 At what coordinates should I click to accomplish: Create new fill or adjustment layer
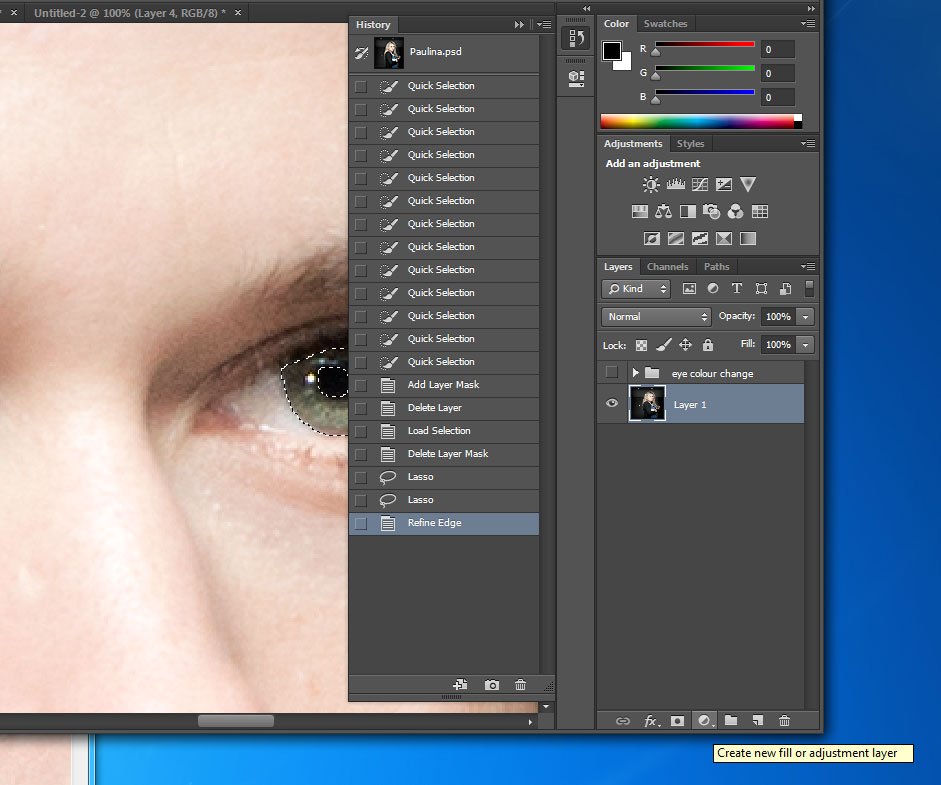705,720
